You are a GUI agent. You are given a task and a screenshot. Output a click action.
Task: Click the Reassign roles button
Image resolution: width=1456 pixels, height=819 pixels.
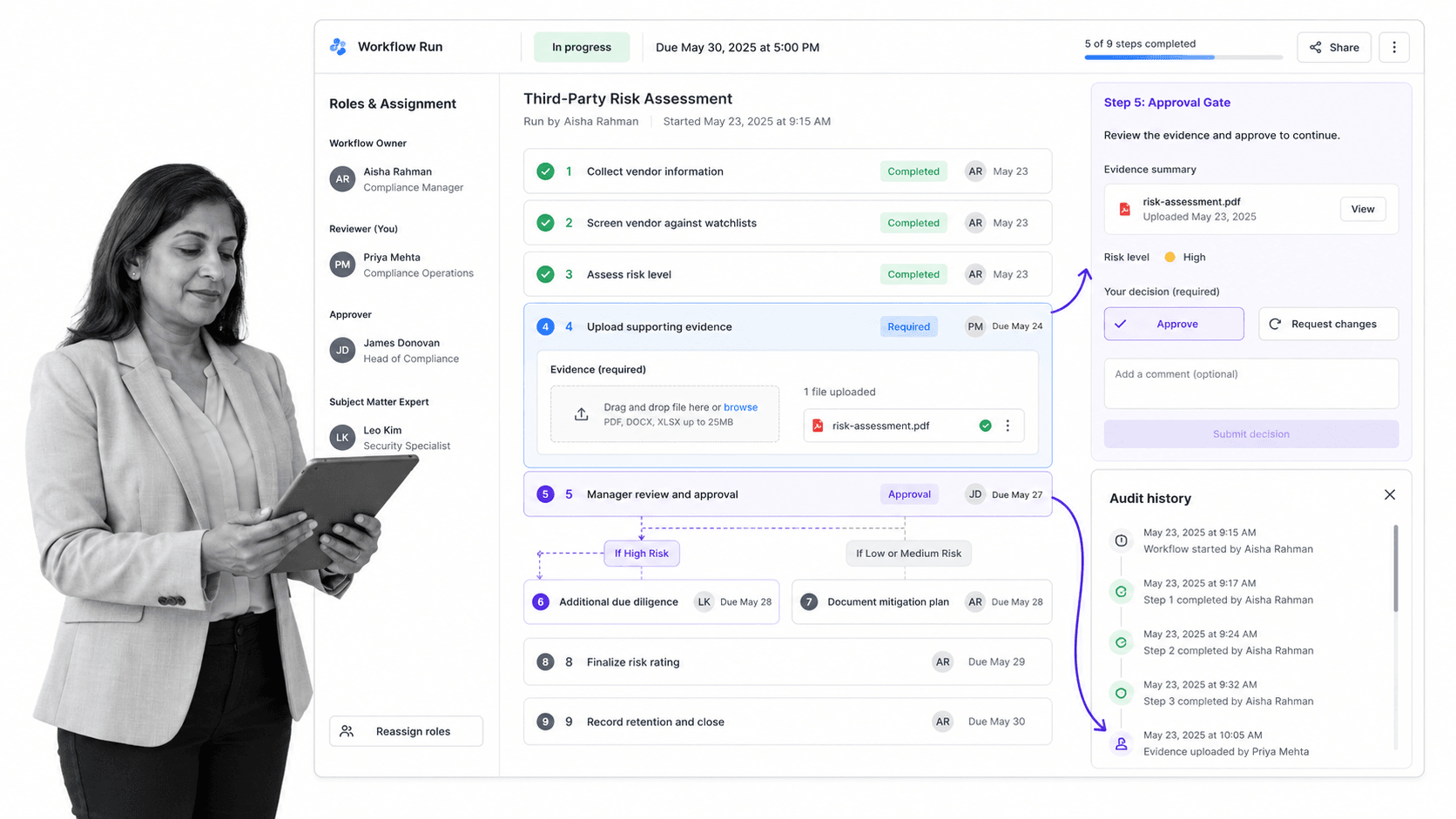406,731
